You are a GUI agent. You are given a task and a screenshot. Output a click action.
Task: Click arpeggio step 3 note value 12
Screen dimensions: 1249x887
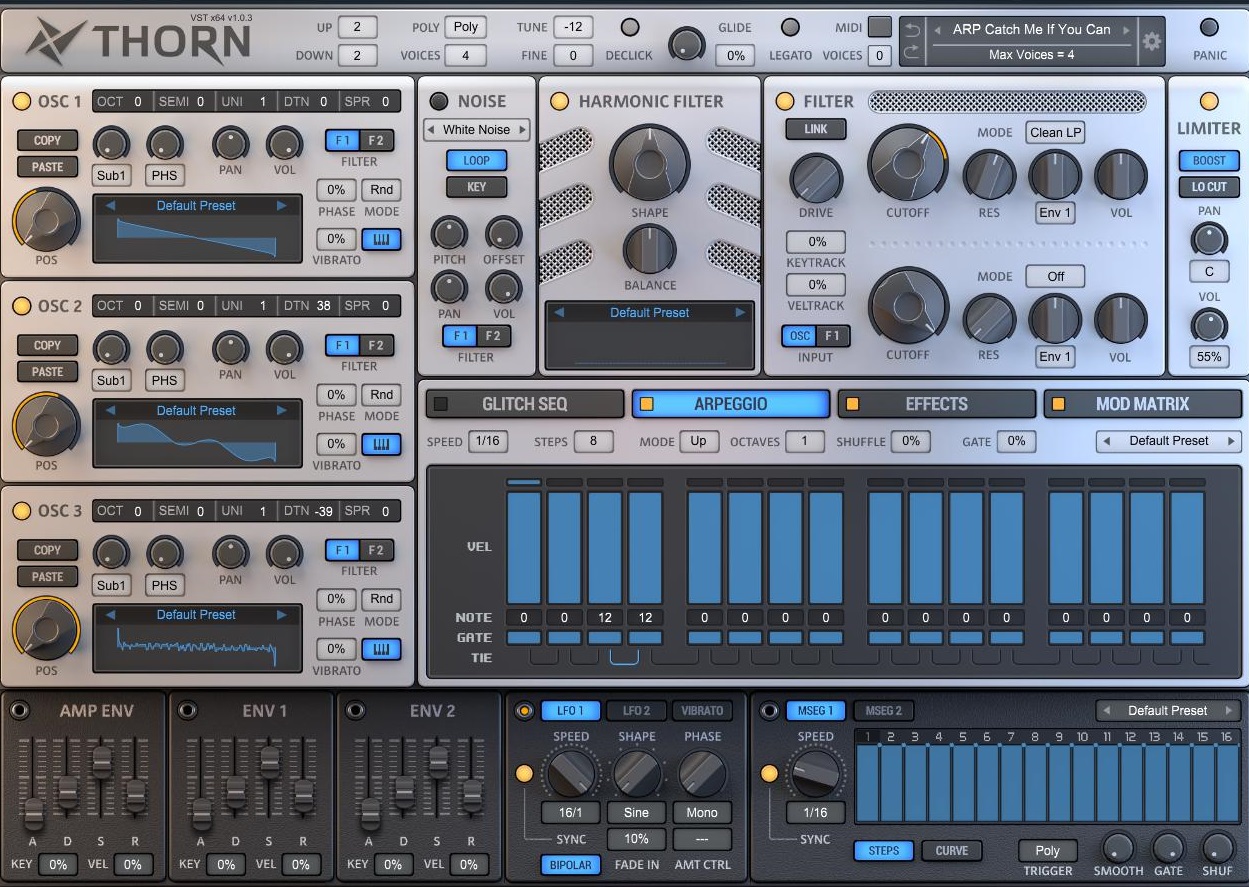point(604,618)
